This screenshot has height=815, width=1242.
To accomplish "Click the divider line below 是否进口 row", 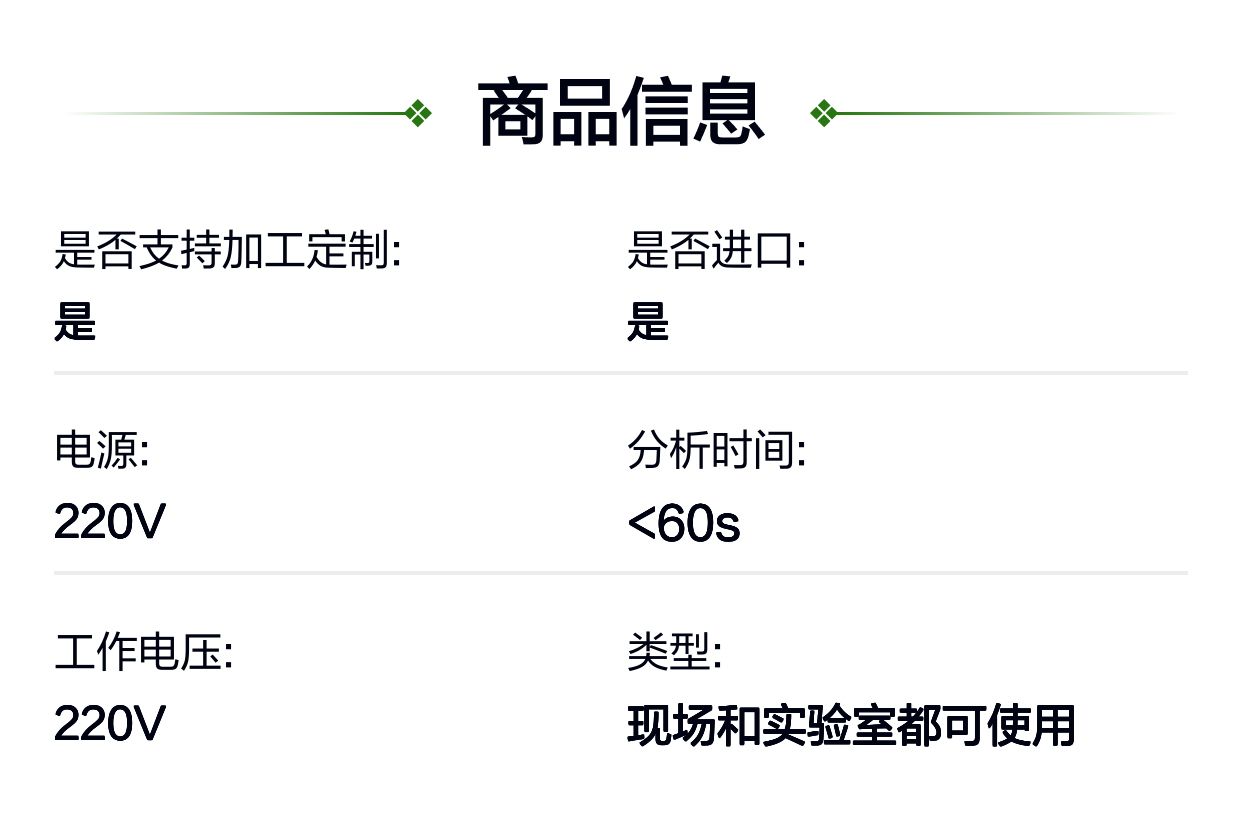I will pos(621,373).
